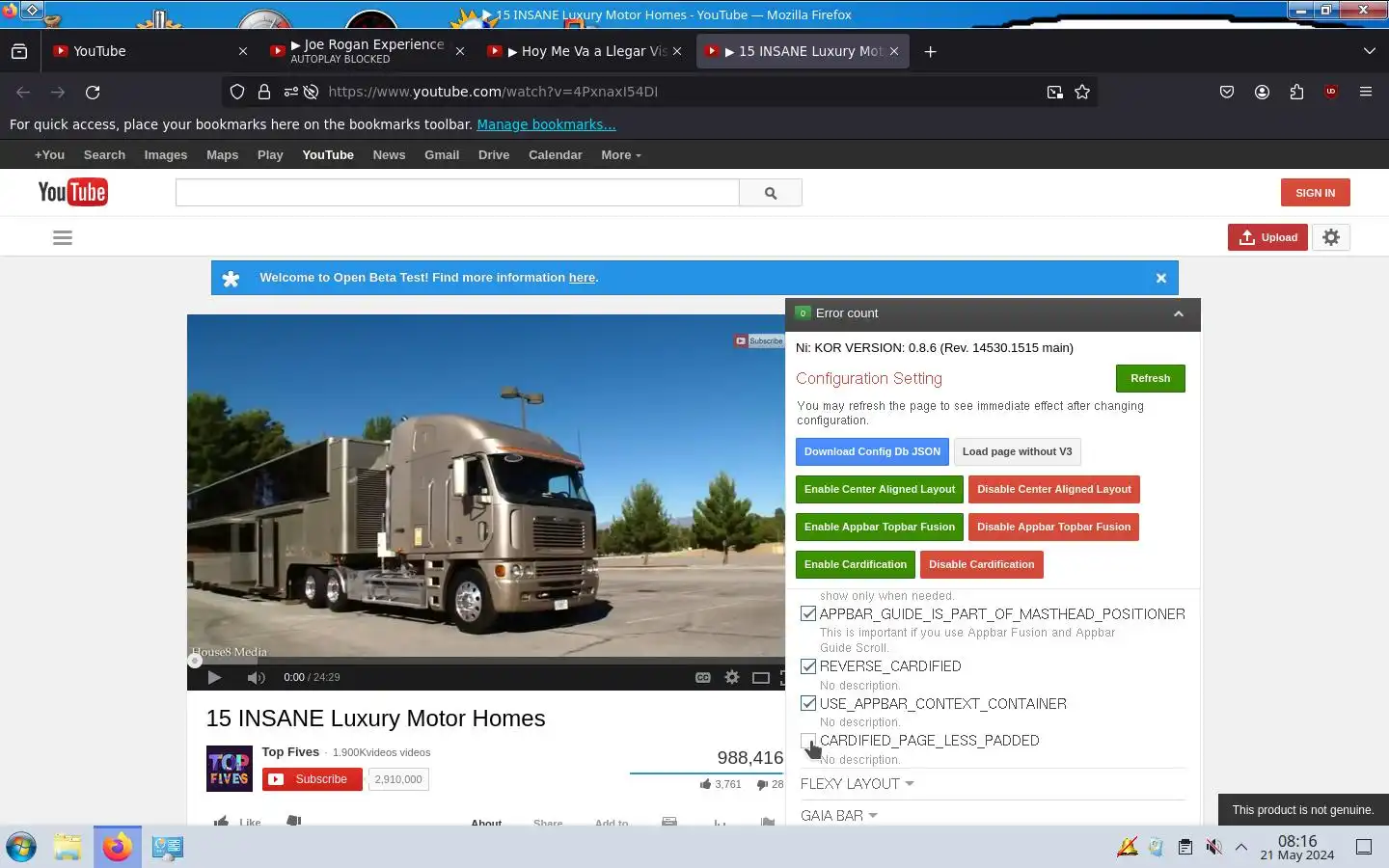Open the Manage bookmarks link
Viewport: 1389px width, 868px height.
tap(546, 124)
